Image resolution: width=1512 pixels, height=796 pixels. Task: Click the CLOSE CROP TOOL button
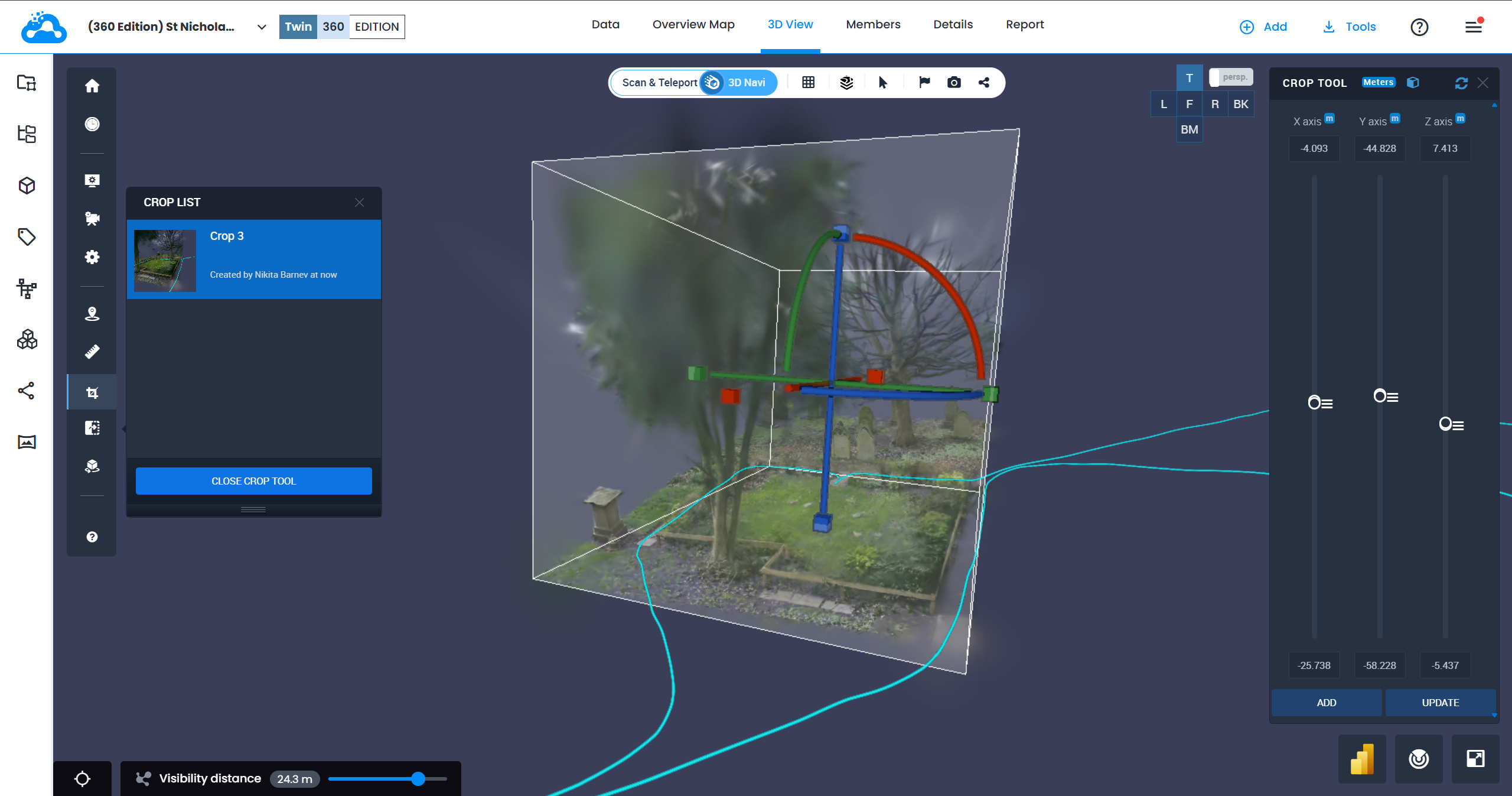(253, 481)
